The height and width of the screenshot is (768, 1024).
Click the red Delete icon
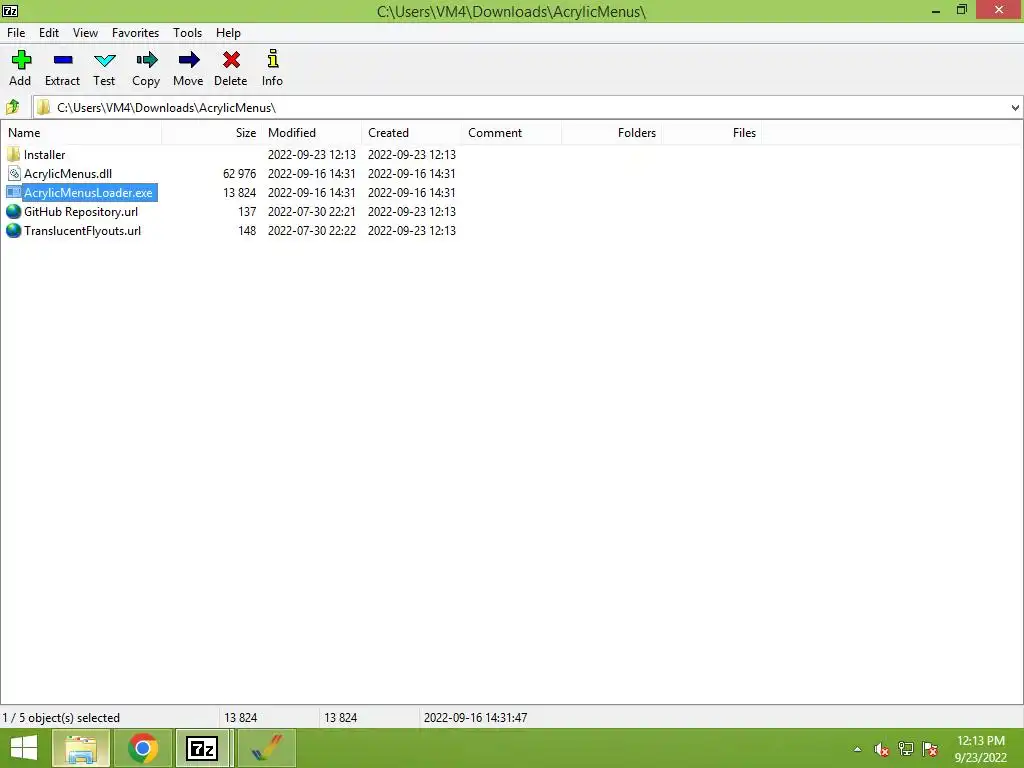pos(231,60)
